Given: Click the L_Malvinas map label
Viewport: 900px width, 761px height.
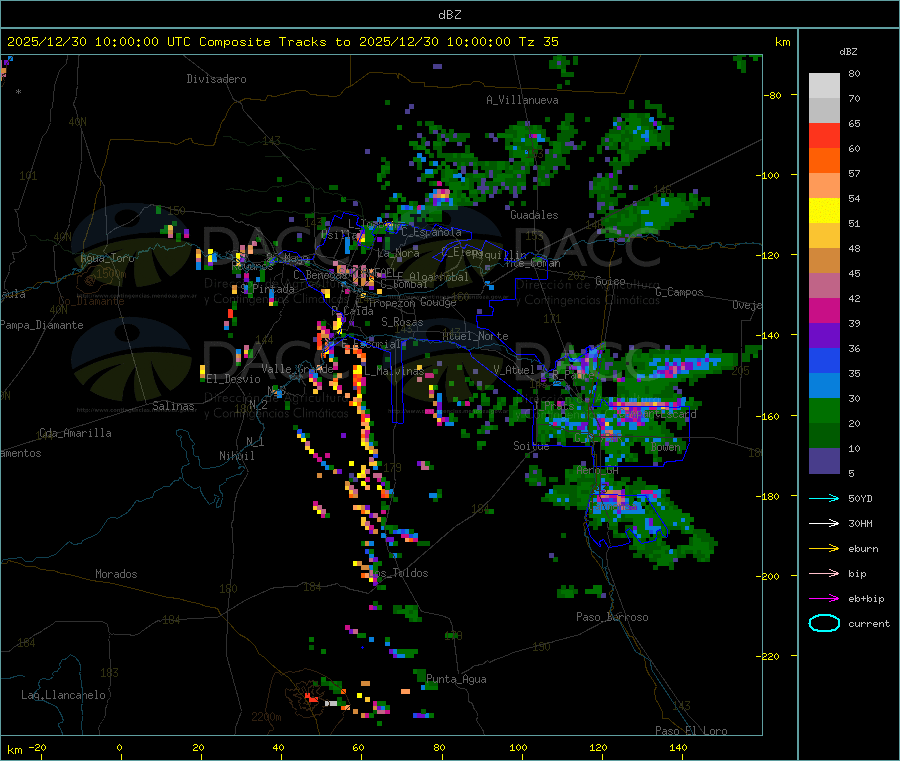Looking at the screenshot, I should (x=394, y=371).
